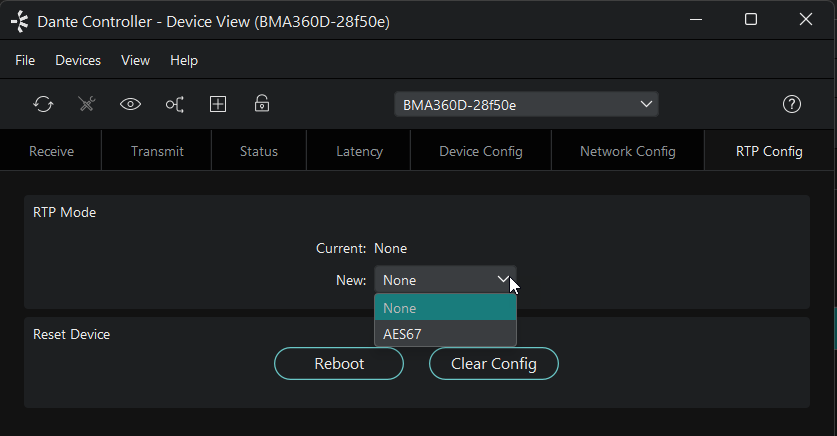The height and width of the screenshot is (436, 837).
Task: Click the Dante Controller logo in title bar
Action: click(x=20, y=21)
